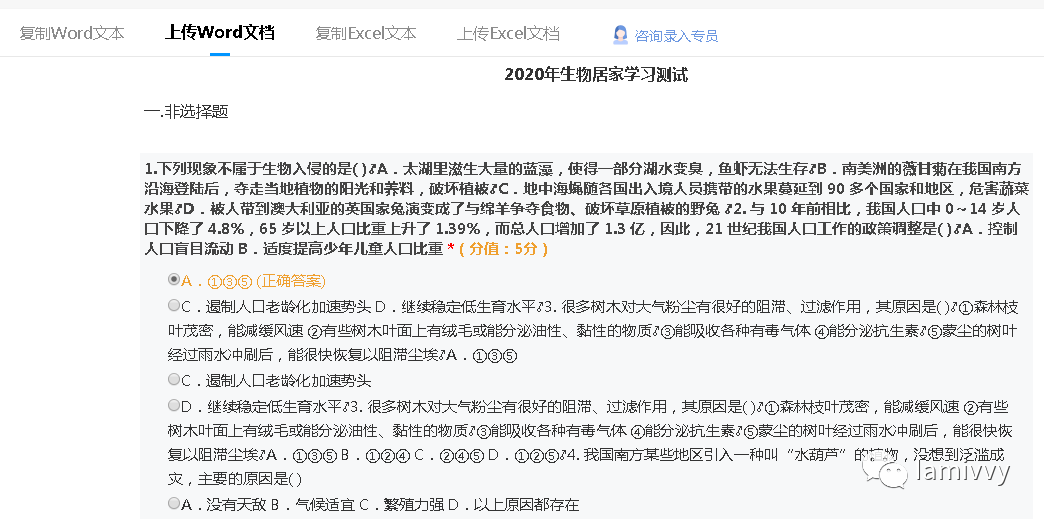Image resolution: width=1044 pixels, height=519 pixels.
Task: Open the 复制Excel文本 tab
Action: pyautogui.click(x=366, y=33)
